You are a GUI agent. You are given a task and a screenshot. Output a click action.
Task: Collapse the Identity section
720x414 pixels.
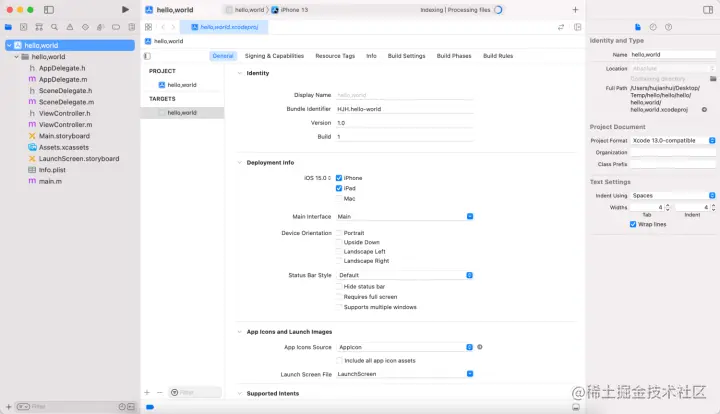(x=239, y=73)
